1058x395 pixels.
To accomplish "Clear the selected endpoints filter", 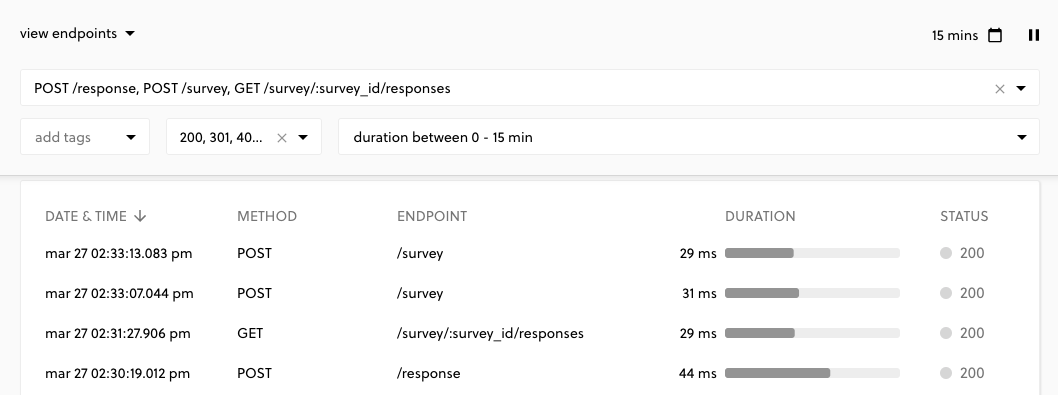I will tap(1000, 88).
